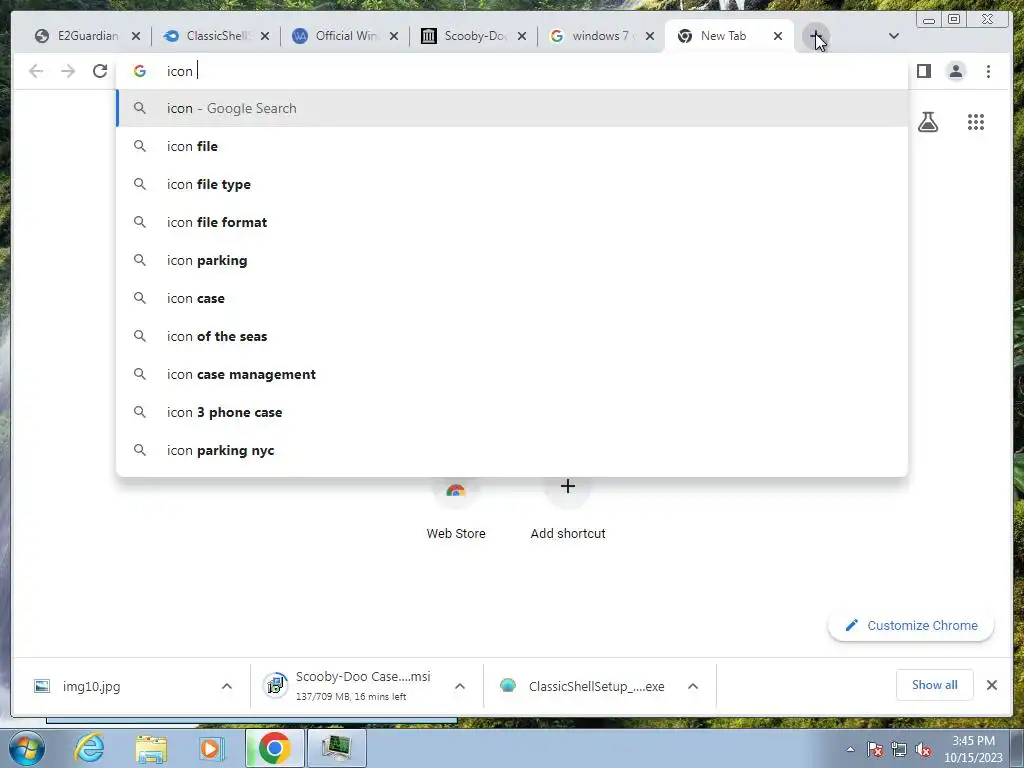Choose the 'icon parking' suggestion
The image size is (1024, 768).
click(511, 260)
